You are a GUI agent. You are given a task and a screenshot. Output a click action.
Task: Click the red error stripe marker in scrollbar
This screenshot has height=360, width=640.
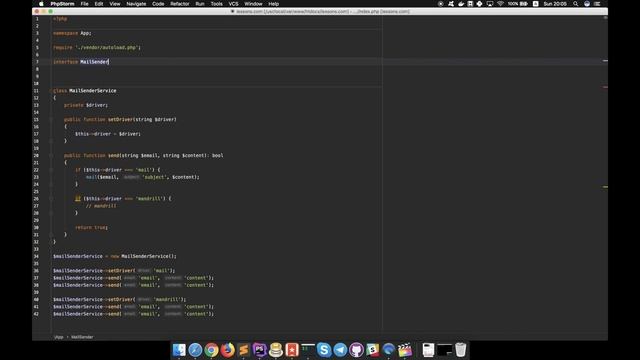tap(605, 87)
